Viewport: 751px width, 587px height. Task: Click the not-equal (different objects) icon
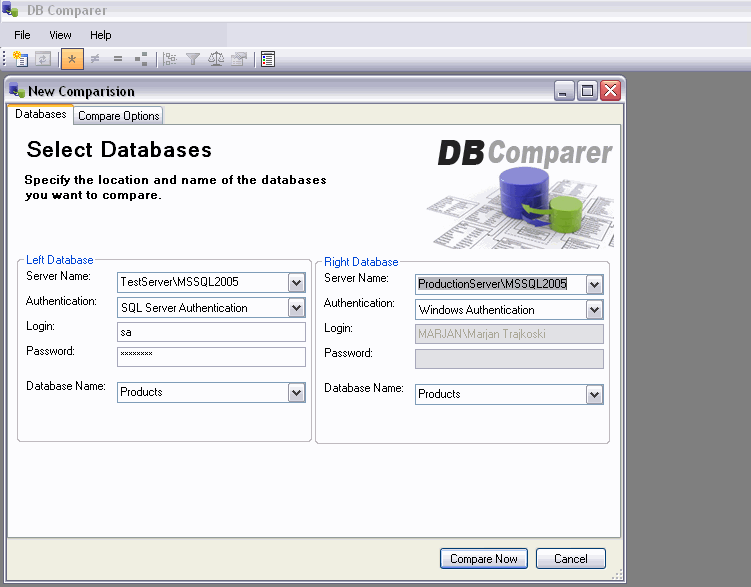[x=95, y=59]
